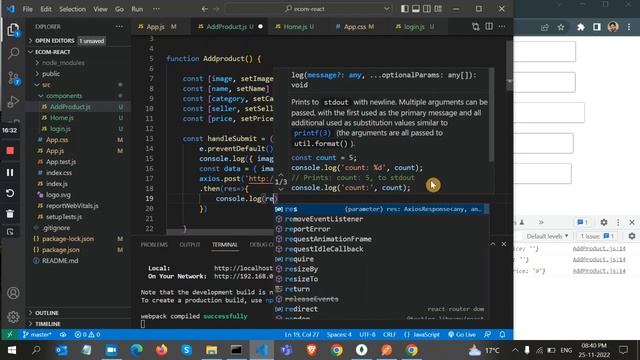Select 'requestAnimationFrame' suggestion
Screen dimensions: 640x360
(x=381, y=239)
